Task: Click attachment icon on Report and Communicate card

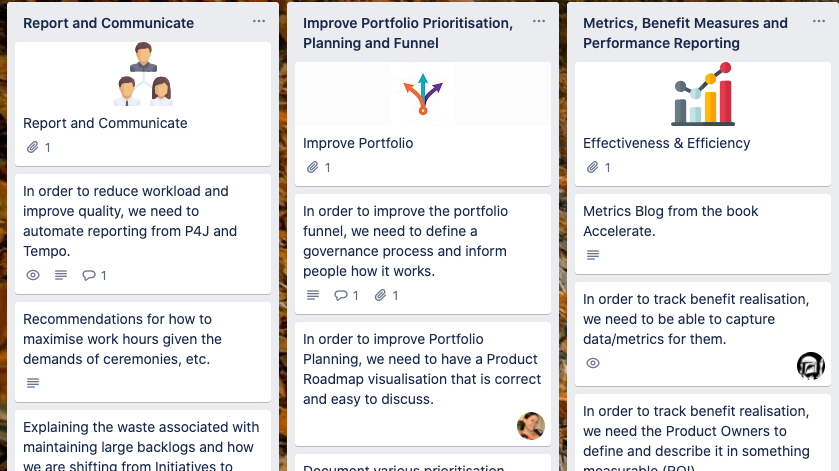Action: click(x=33, y=148)
